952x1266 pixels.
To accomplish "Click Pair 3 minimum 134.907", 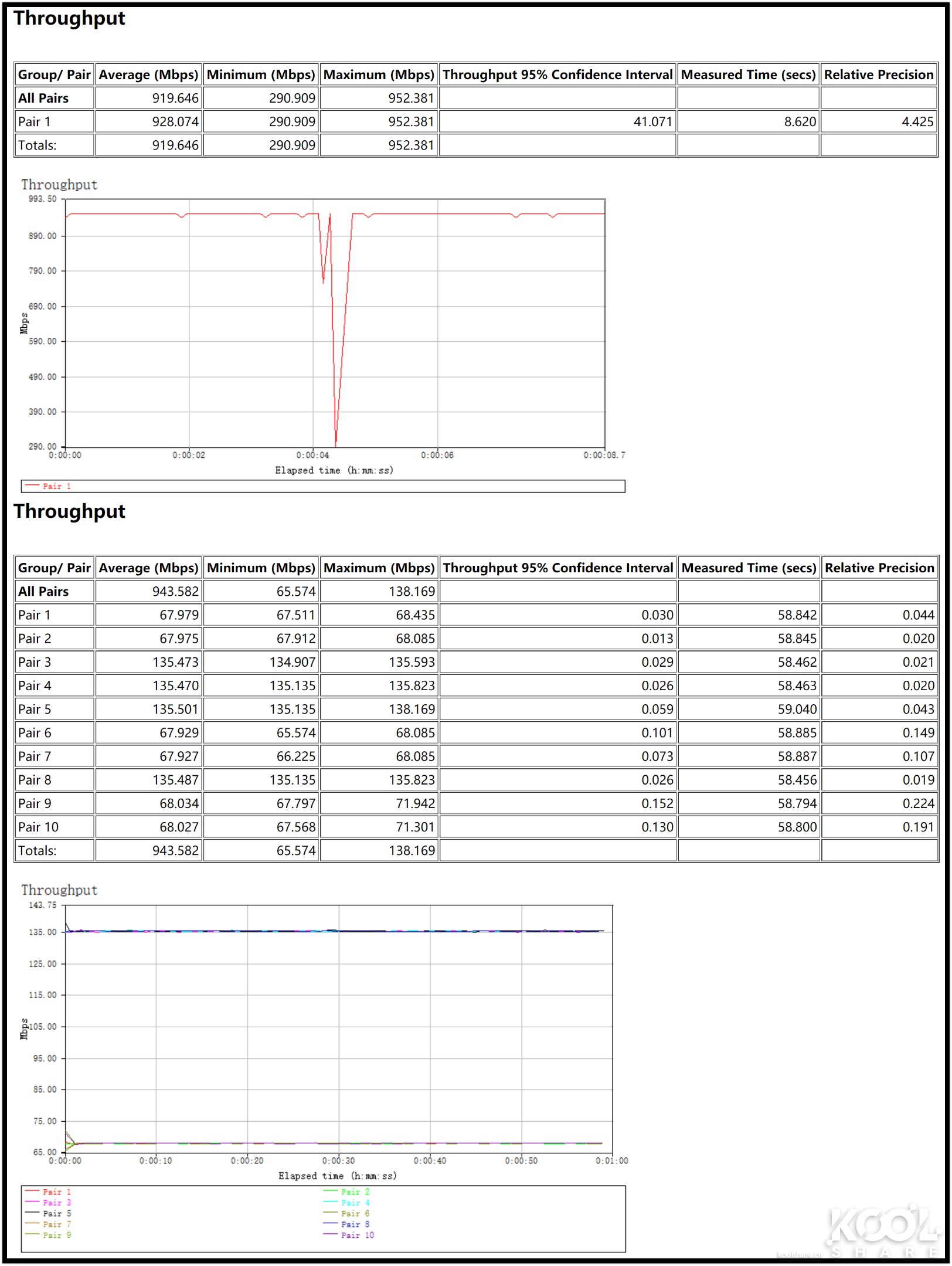I will point(292,662).
